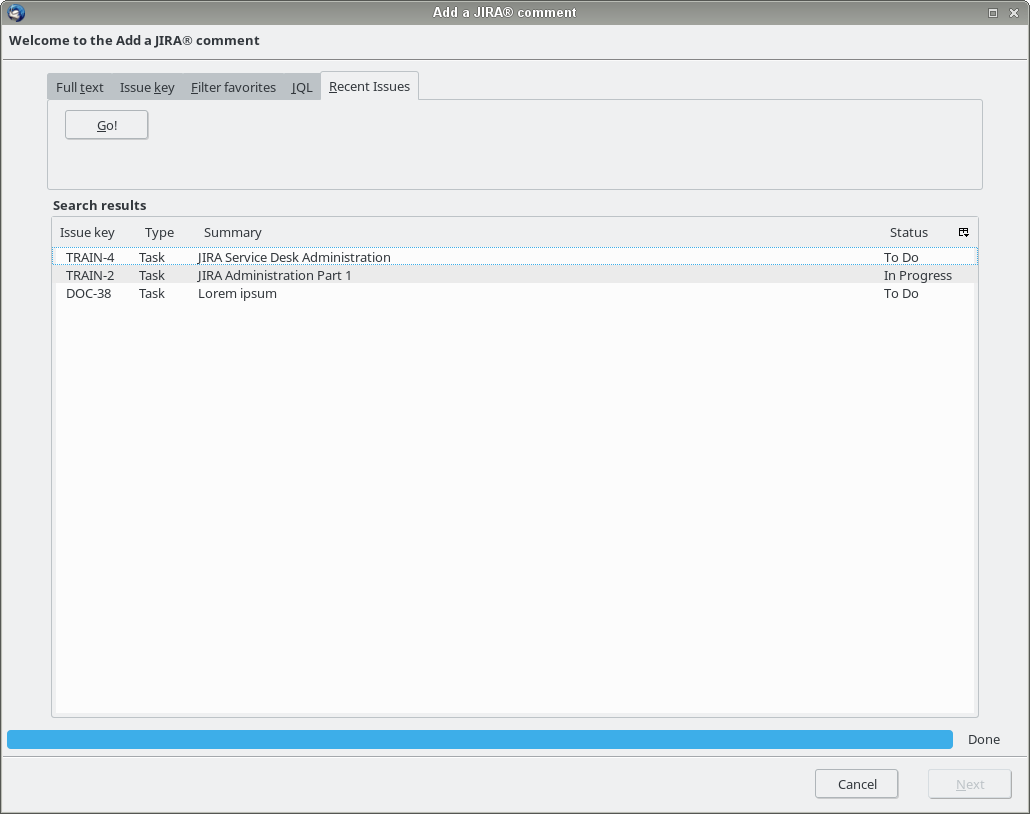Click the Task type cell for DOC-38
The height and width of the screenshot is (814, 1030).
[x=152, y=294]
